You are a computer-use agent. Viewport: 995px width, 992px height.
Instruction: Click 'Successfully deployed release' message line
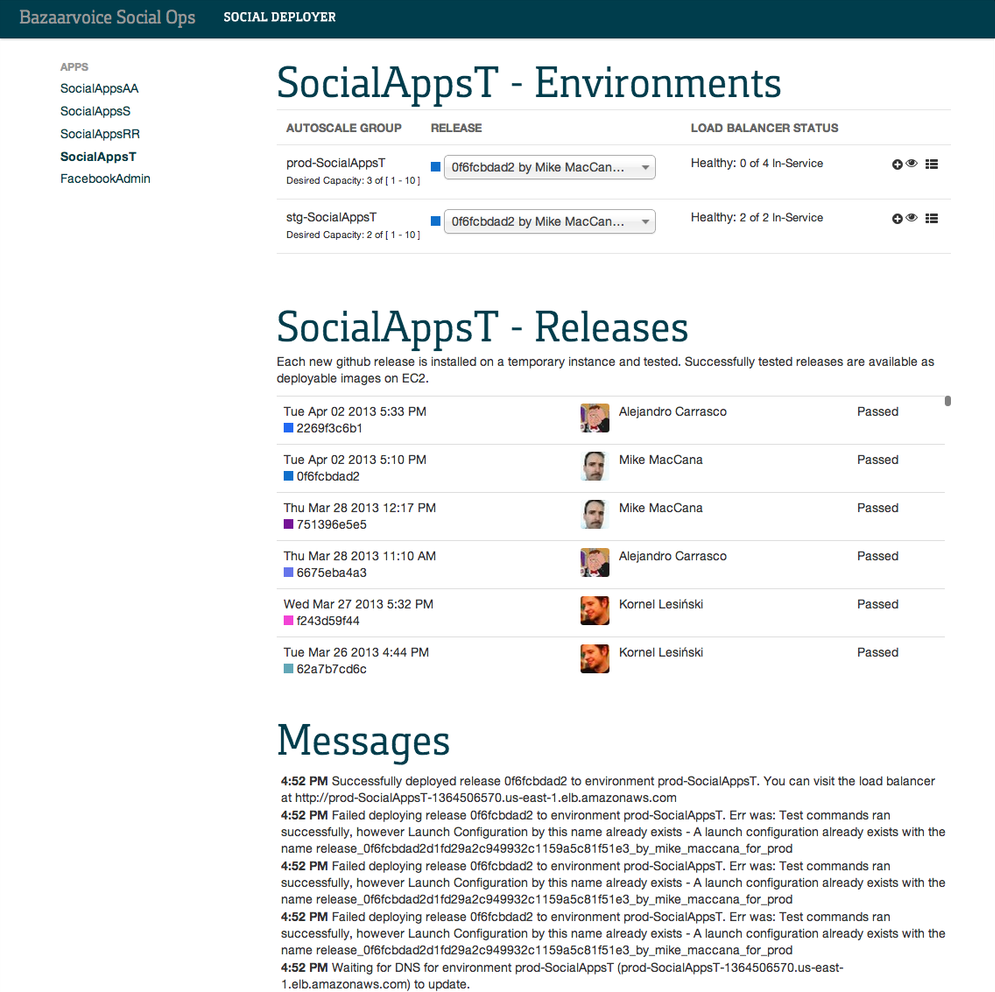(608, 789)
